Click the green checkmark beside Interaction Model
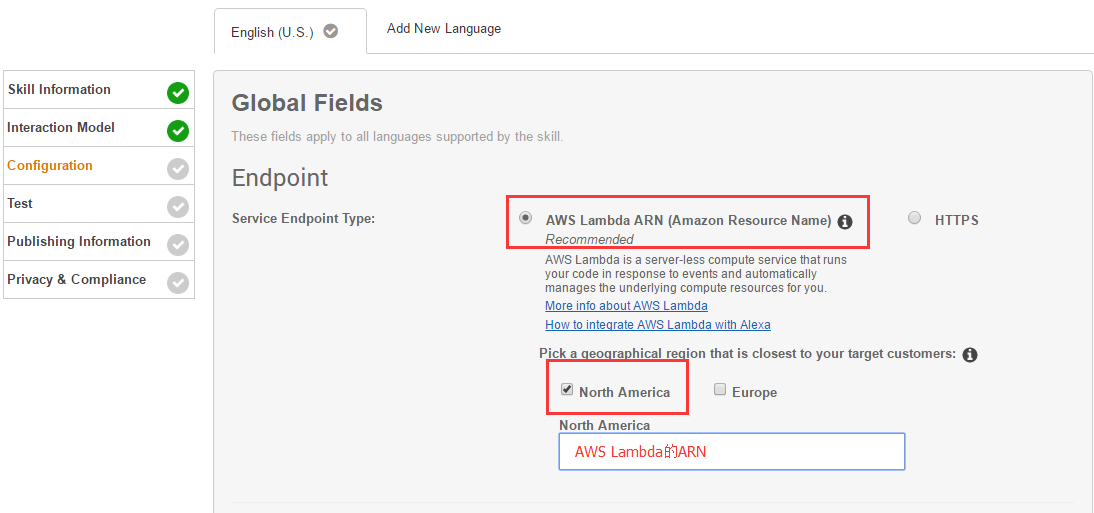The height and width of the screenshot is (513, 1094). pyautogui.click(x=178, y=131)
